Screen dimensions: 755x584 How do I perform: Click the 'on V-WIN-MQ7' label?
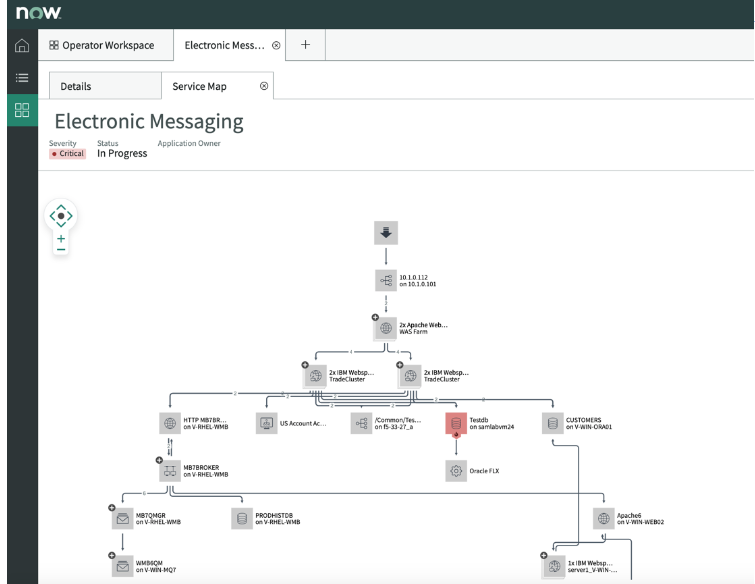click(x=156, y=570)
